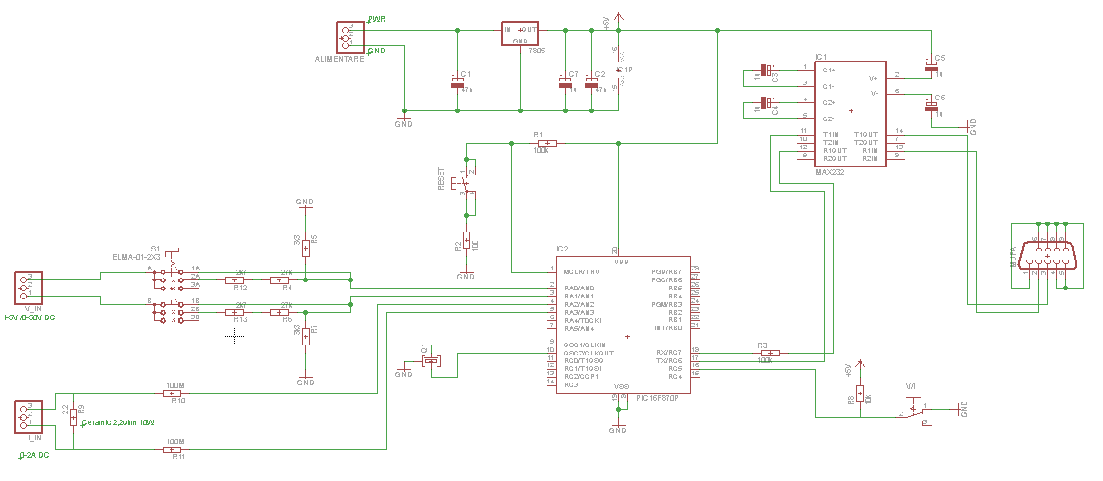Image resolution: width=1103 pixels, height=481 pixels.
Task: Click the PWR net label
Action: [376, 19]
